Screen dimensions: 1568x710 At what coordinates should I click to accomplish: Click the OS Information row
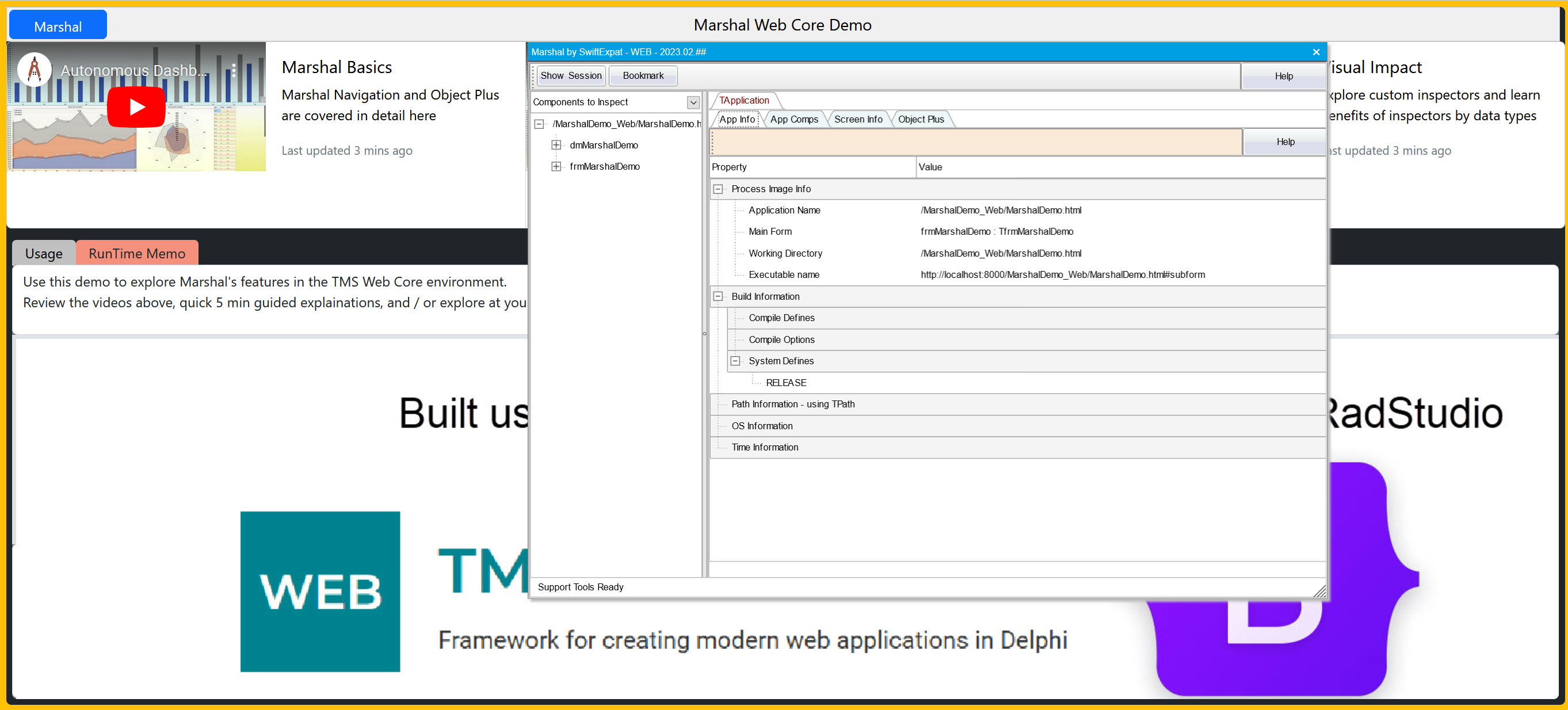1018,426
